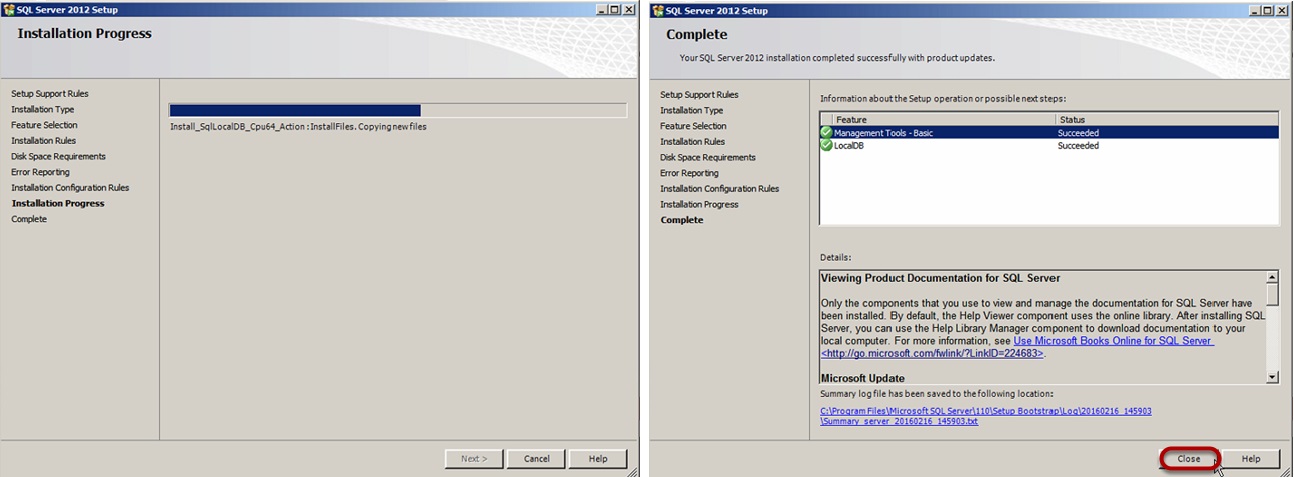Click SQL Server Setup icon in left titlebar
Image resolution: width=1294 pixels, height=477 pixels.
pos(9,9)
